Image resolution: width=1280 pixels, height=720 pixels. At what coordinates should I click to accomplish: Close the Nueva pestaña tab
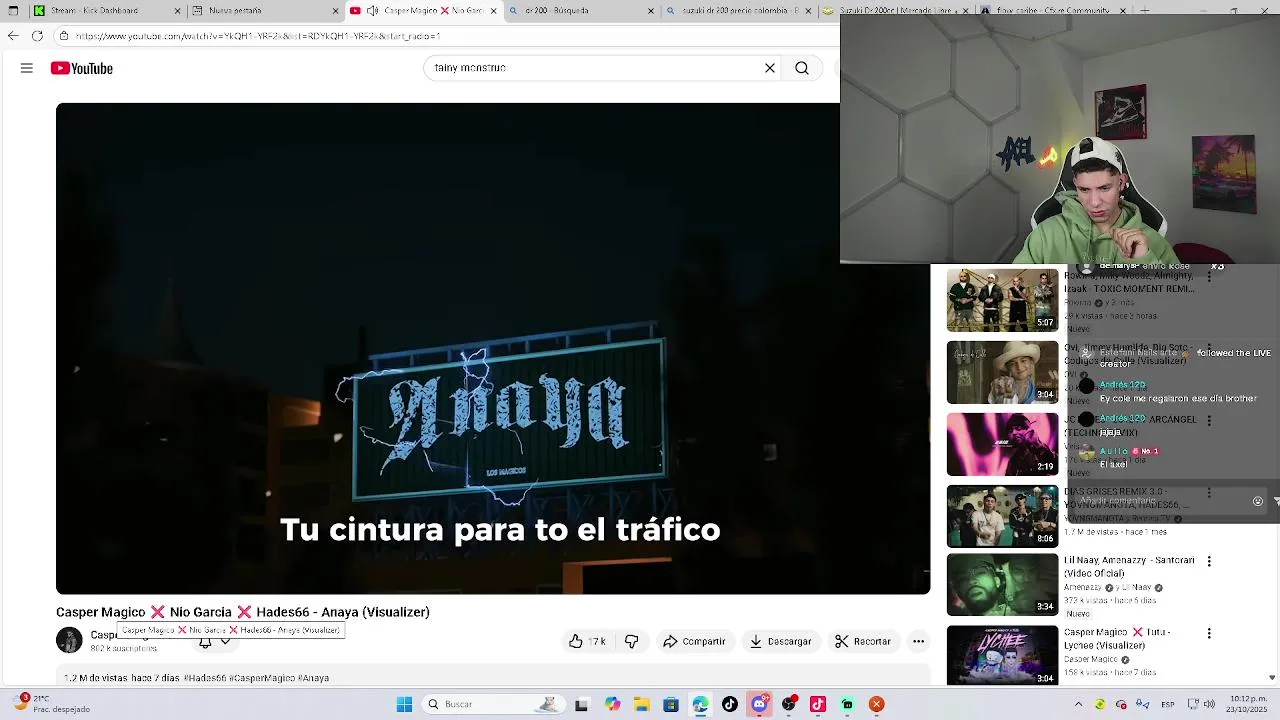(335, 11)
